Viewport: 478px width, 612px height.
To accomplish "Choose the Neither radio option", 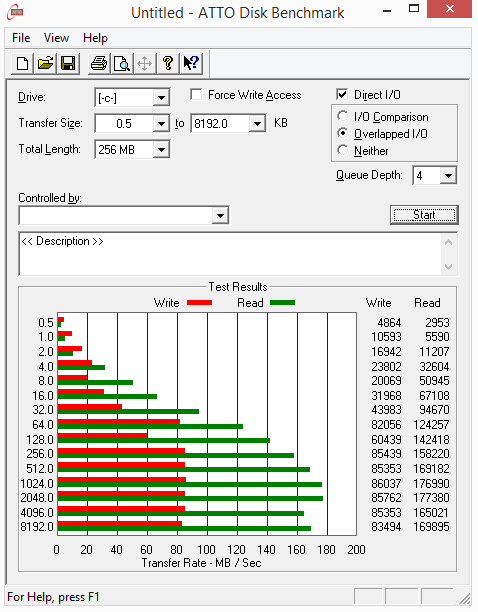I will click(x=343, y=150).
